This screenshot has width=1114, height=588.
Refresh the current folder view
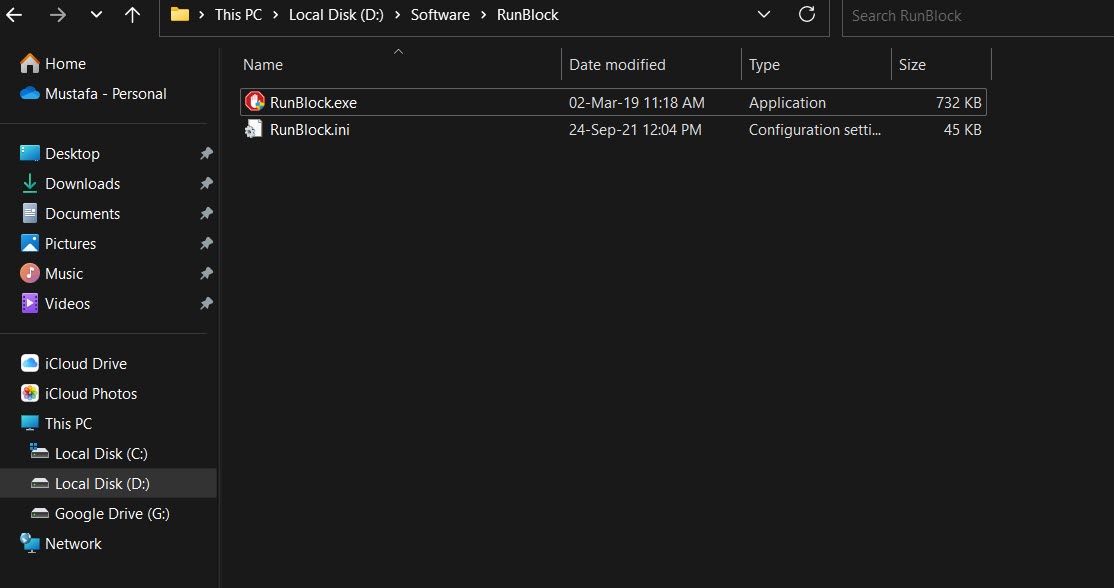point(807,14)
